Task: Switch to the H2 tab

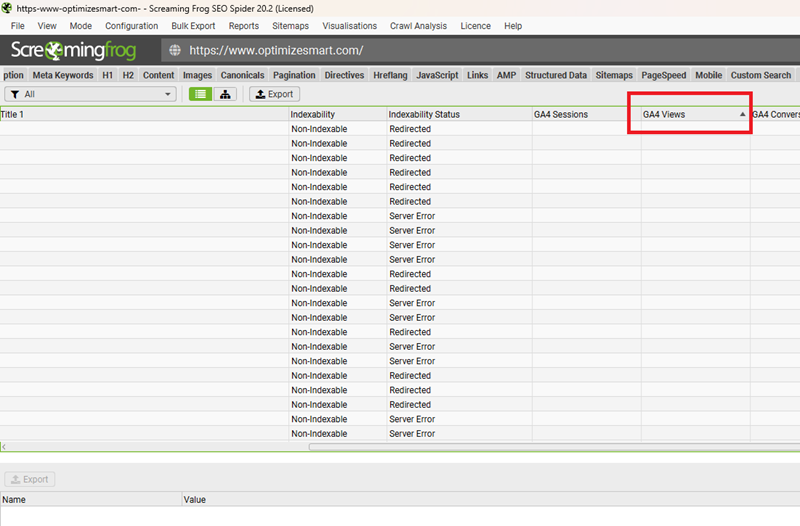Action: click(128, 75)
